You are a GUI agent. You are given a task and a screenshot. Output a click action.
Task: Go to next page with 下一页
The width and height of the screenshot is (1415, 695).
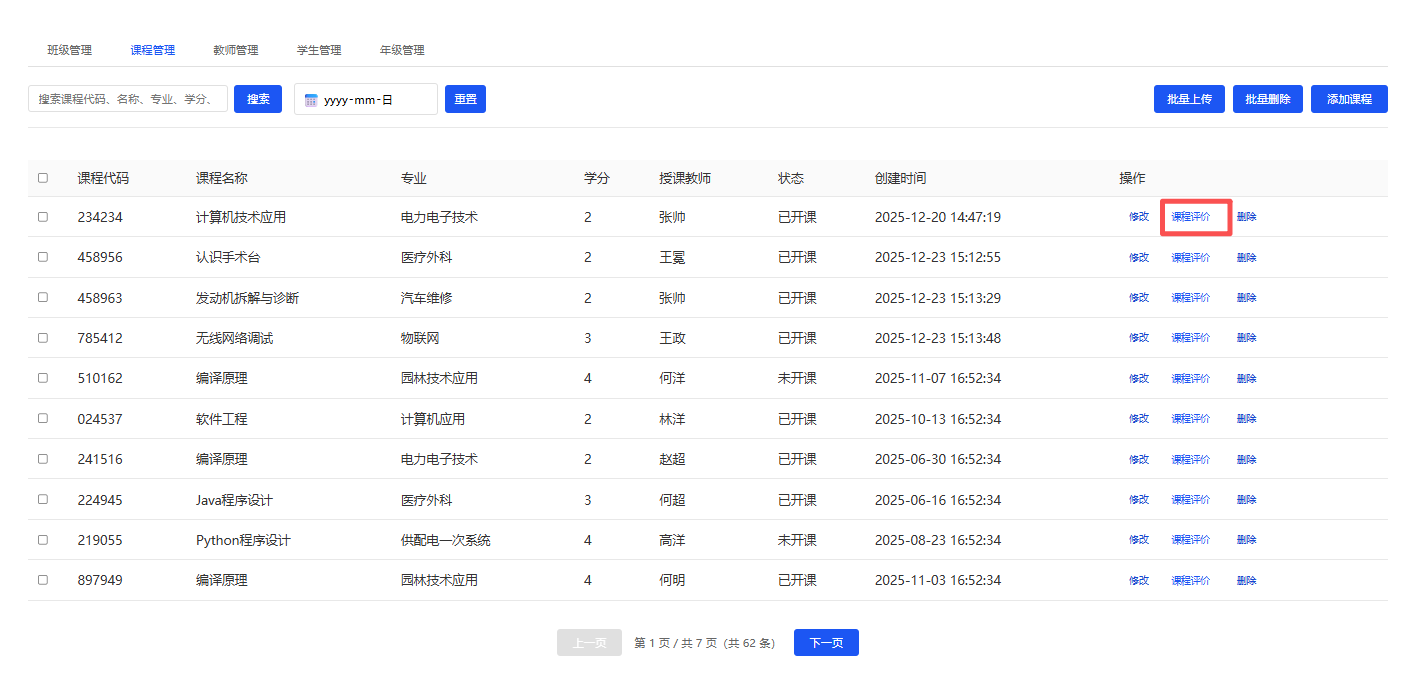(x=826, y=643)
